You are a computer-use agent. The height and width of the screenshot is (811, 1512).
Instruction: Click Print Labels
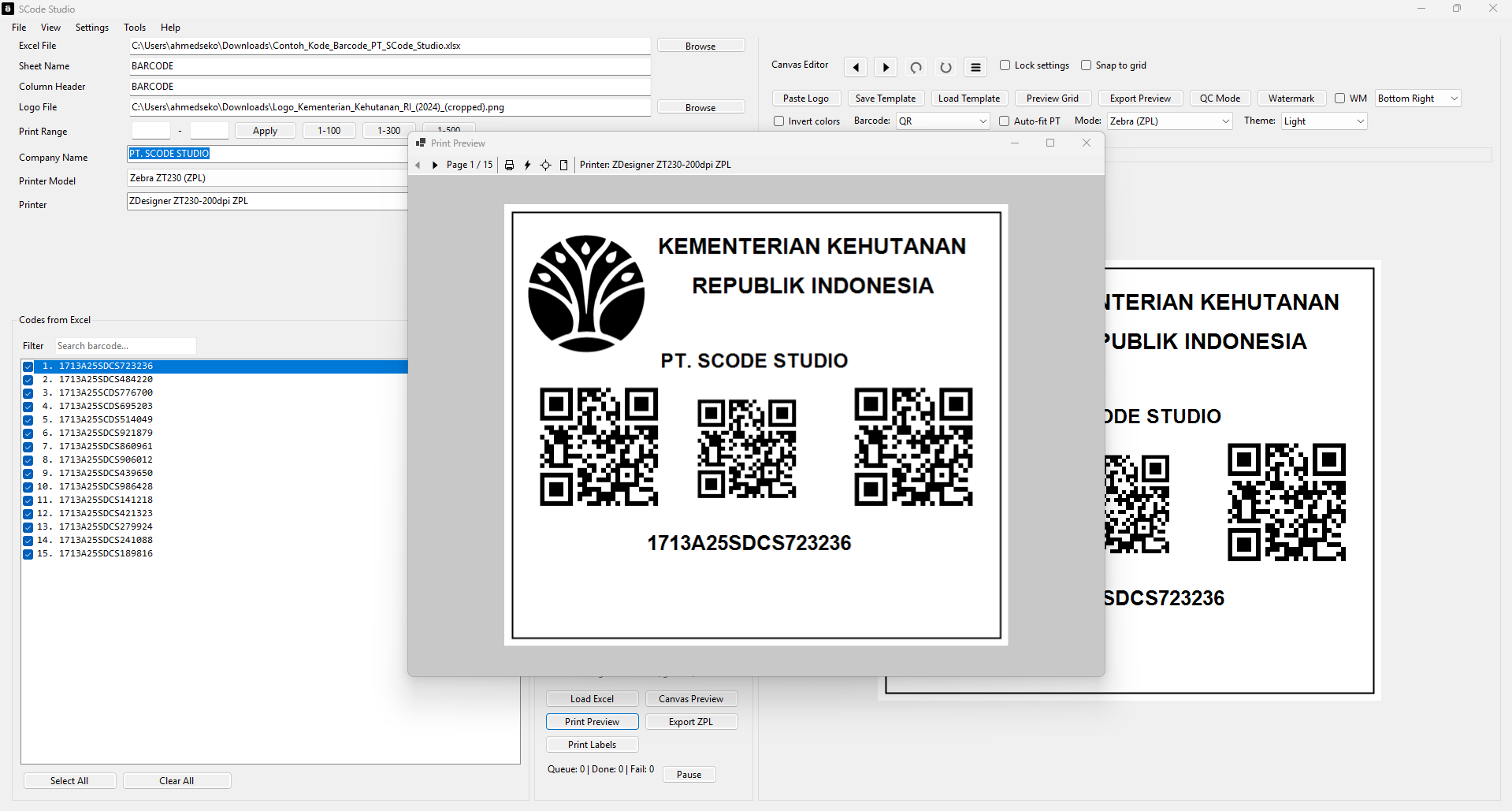[592, 745]
